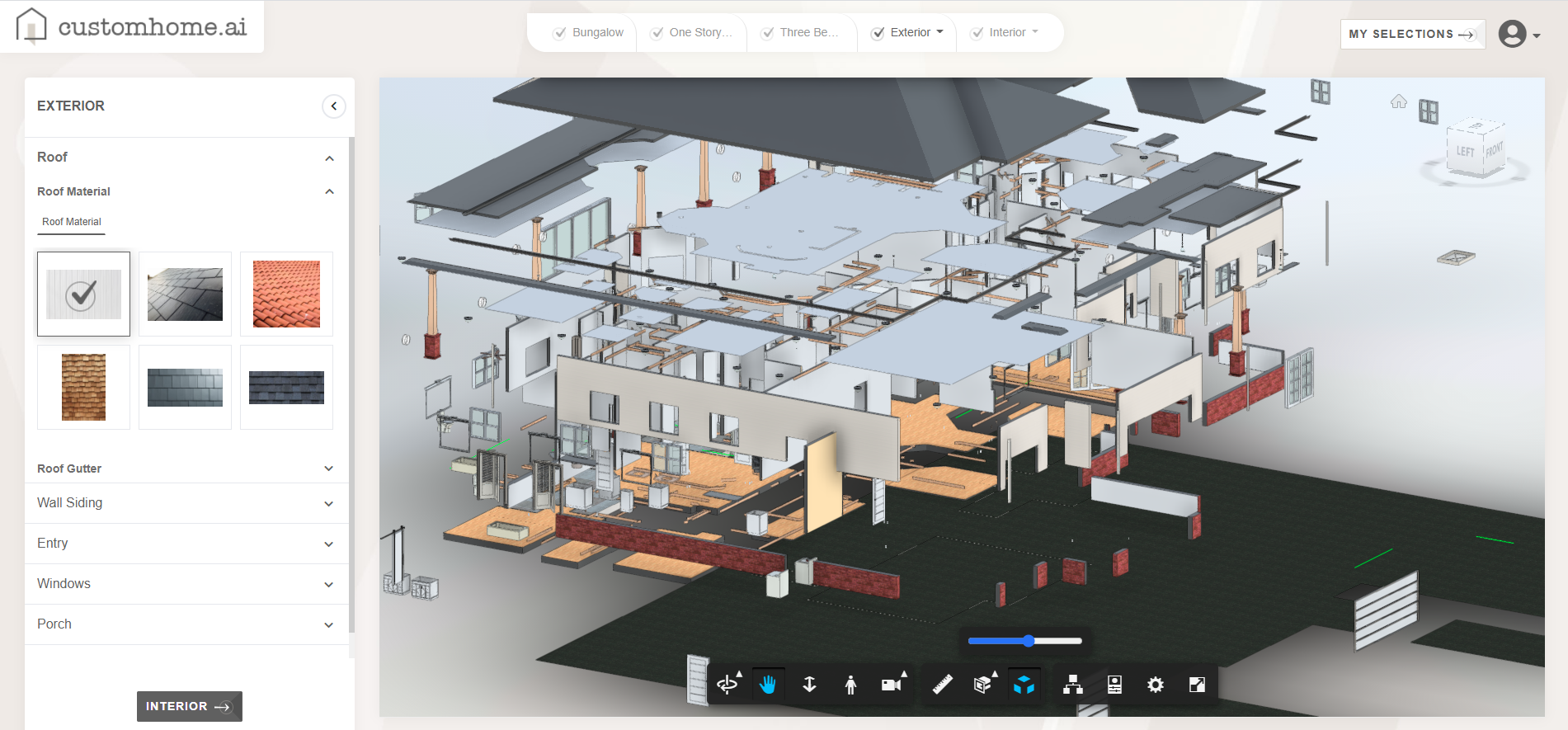
Task: Open viewer Settings gear icon
Action: [1156, 685]
